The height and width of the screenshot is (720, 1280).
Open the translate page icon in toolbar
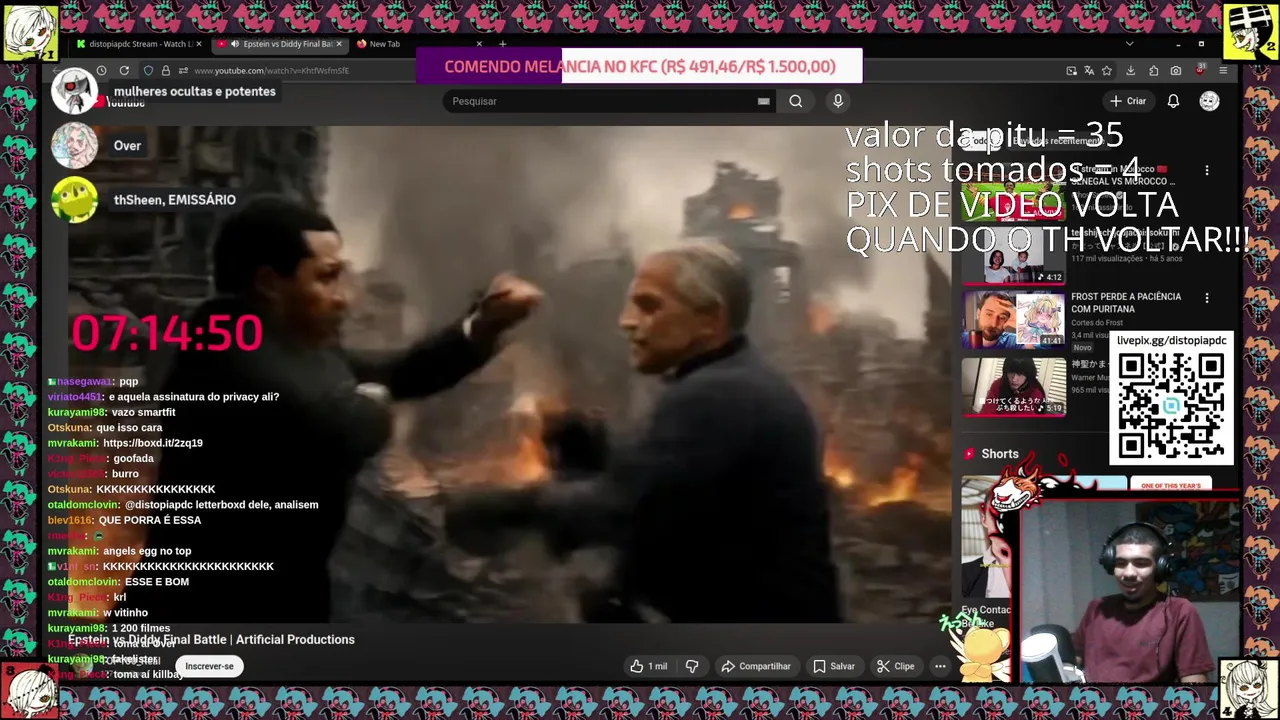1089,71
